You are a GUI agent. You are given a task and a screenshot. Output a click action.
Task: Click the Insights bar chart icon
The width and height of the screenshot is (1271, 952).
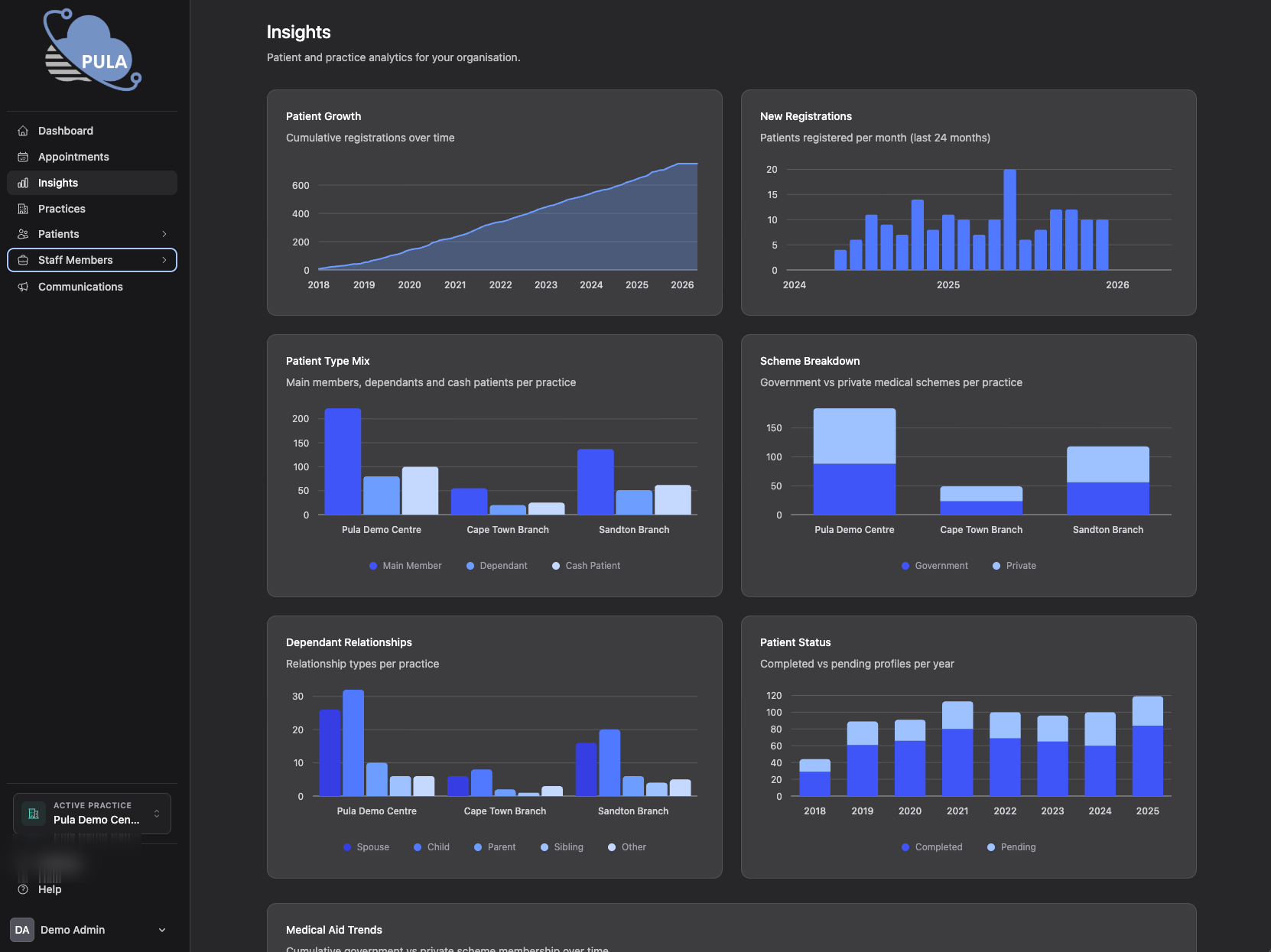[23, 183]
